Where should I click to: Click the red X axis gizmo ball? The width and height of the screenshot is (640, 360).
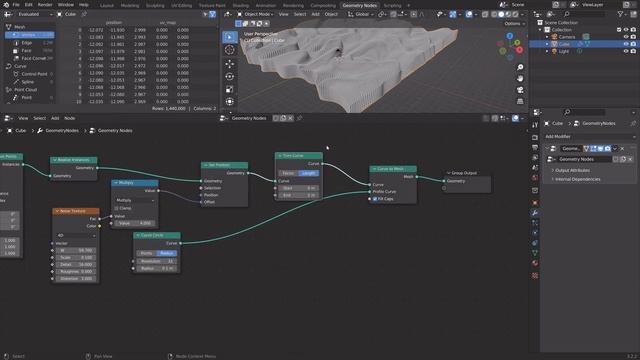click(x=520, y=50)
